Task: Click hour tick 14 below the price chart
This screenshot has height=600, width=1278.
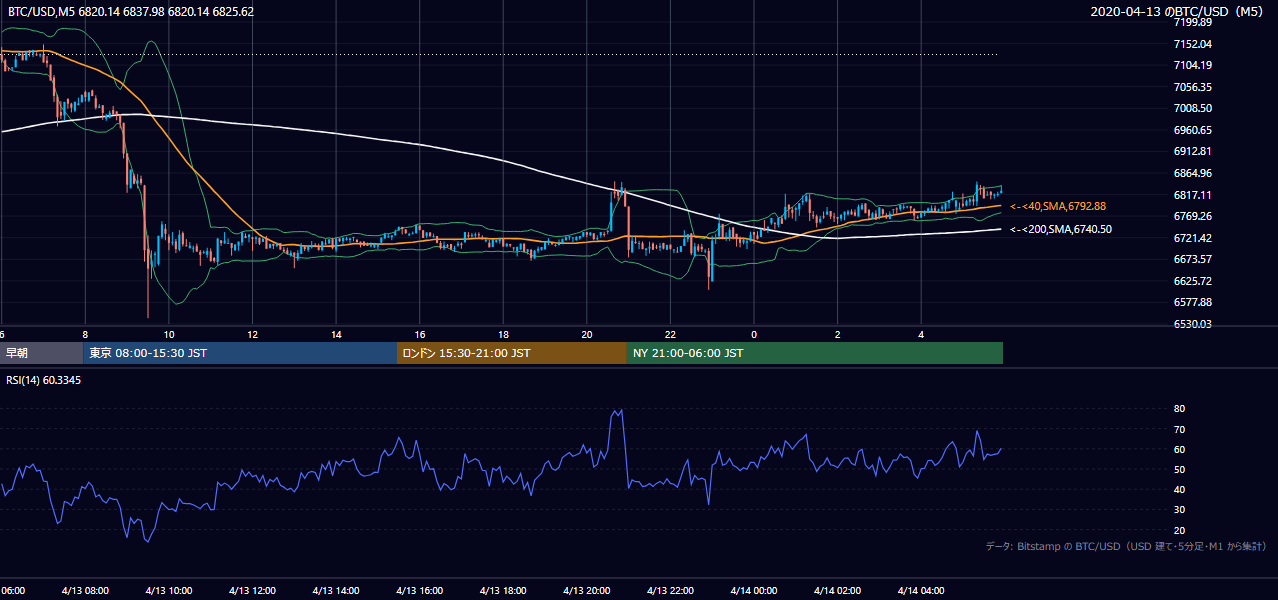Action: [x=337, y=335]
